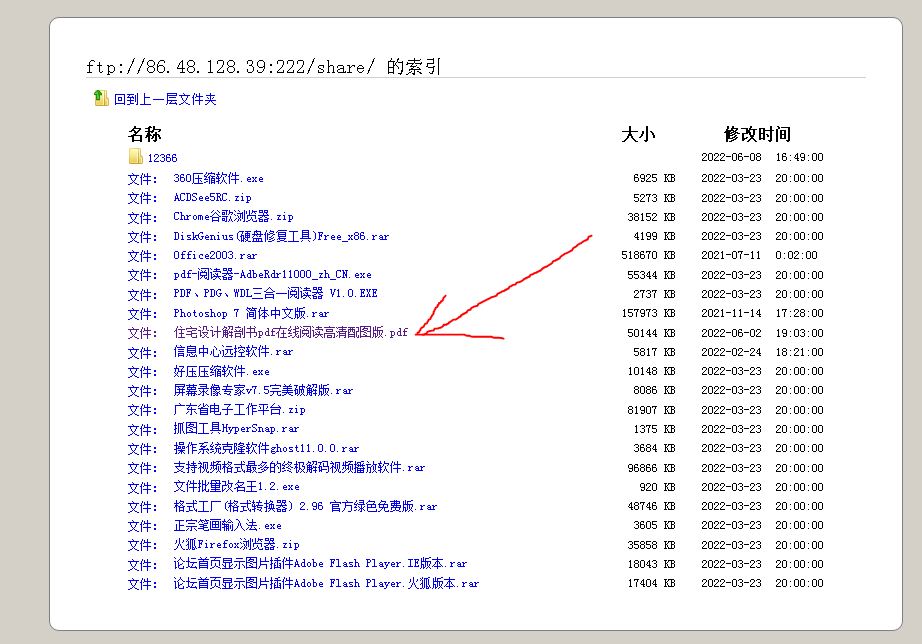Download 火狐Firefox浏览器.zip
Screen dimensions: 922x644
(236, 545)
